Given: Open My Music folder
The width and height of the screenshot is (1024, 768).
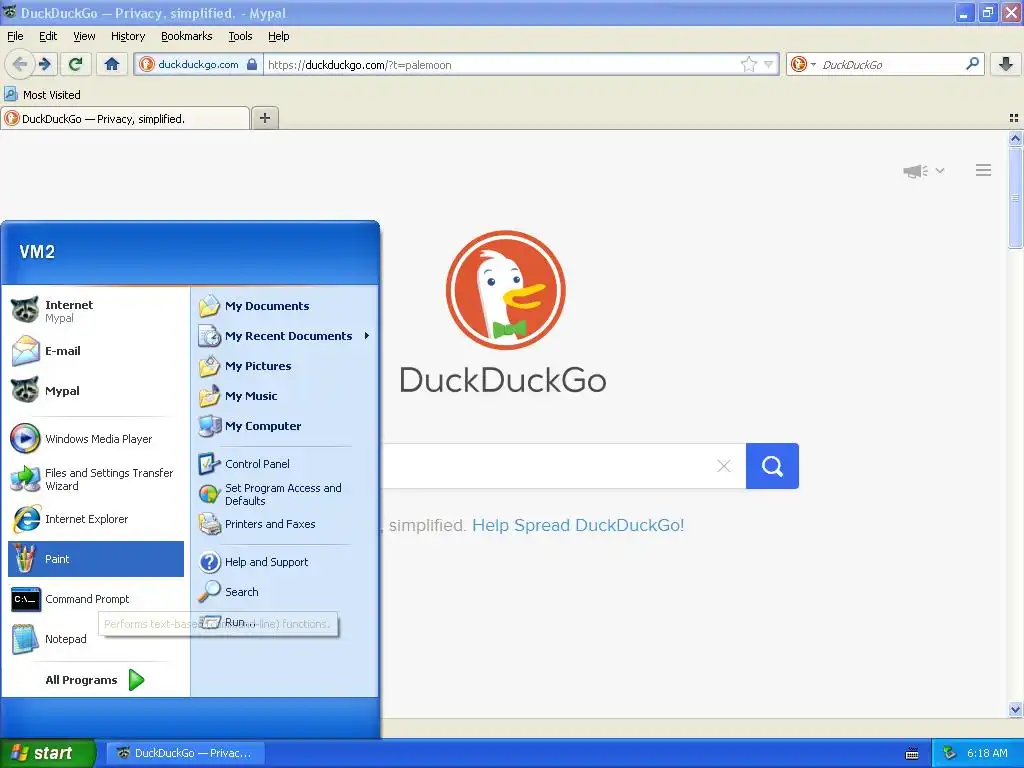Looking at the screenshot, I should pyautogui.click(x=284, y=396).
